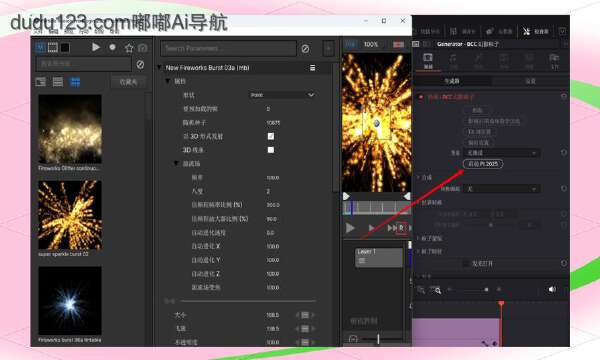Screen dimensions: 600x360
Task: Click the record dot icon in the top toolbar
Action: (112, 47)
